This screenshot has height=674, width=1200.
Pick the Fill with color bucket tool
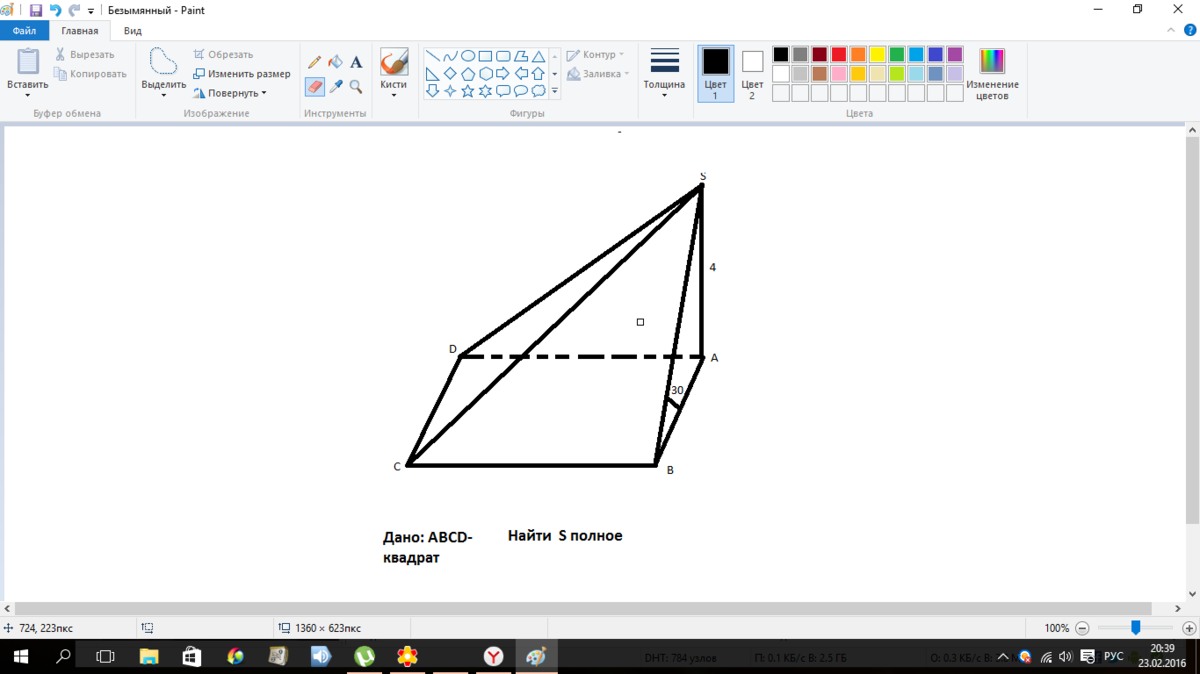coord(336,62)
